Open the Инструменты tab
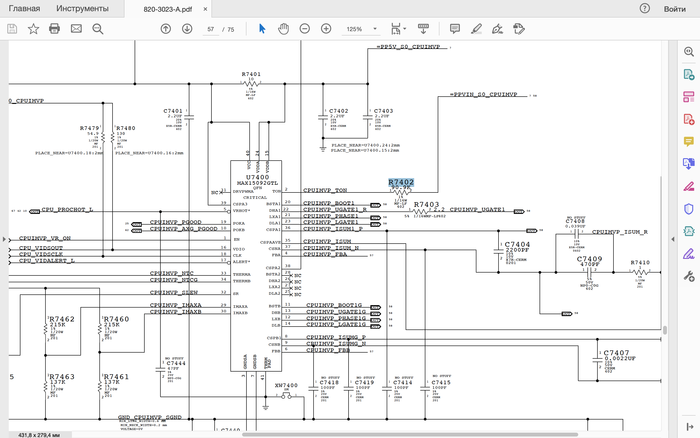700x438 pixels. coord(82,8)
